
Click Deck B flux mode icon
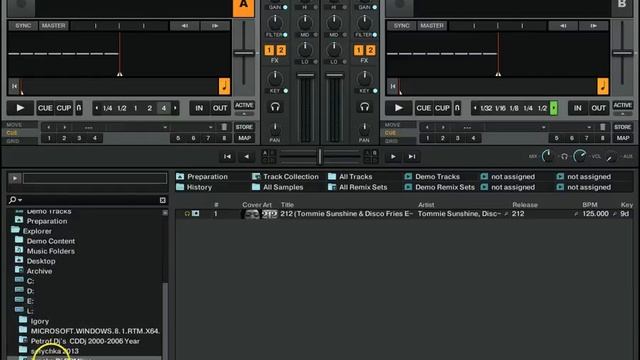458,108
